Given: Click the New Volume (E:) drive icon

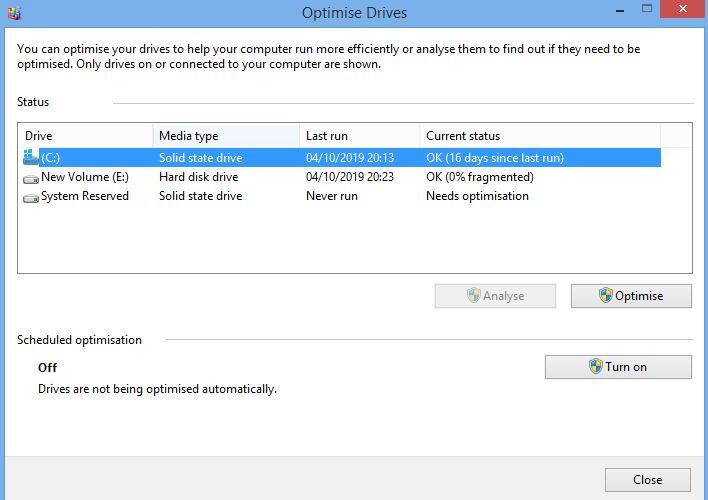Looking at the screenshot, I should click(30, 177).
